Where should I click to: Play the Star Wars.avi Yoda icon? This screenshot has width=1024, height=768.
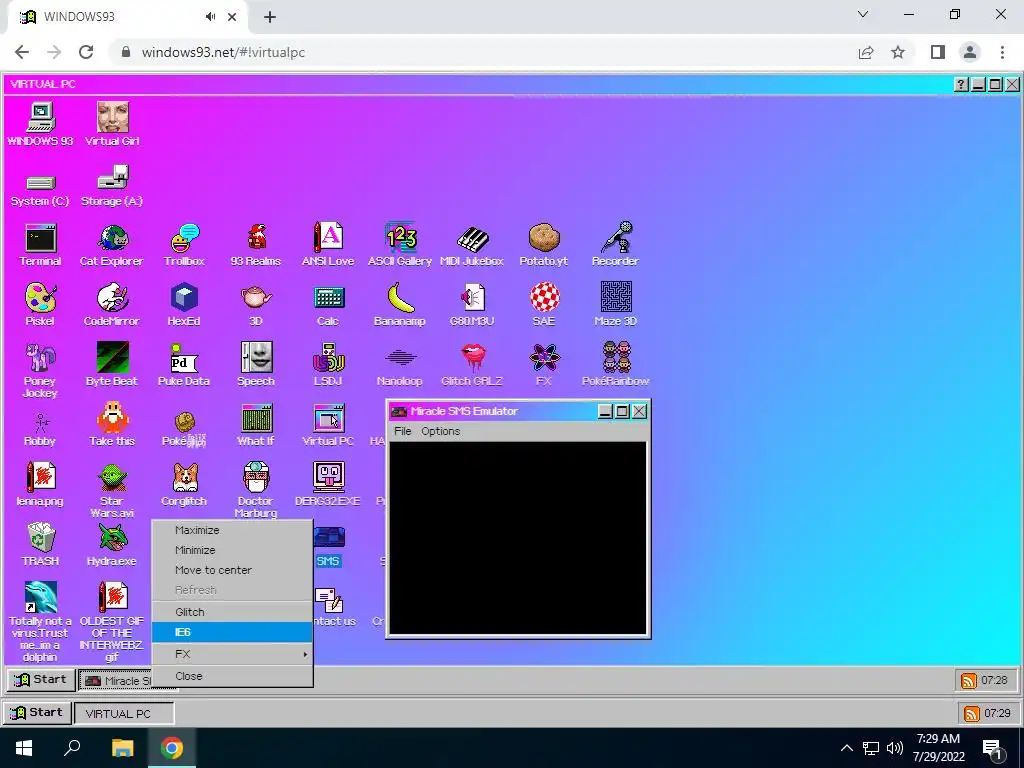[x=112, y=490]
